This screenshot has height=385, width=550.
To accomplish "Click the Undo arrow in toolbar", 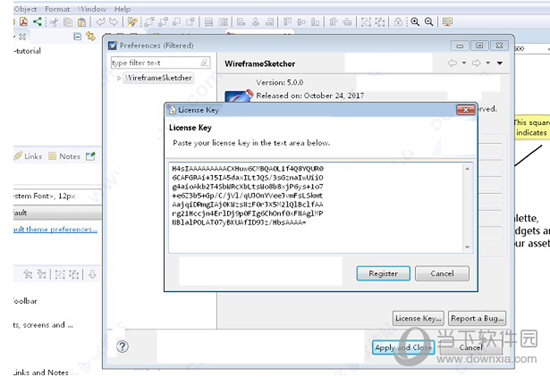I will 101,22.
